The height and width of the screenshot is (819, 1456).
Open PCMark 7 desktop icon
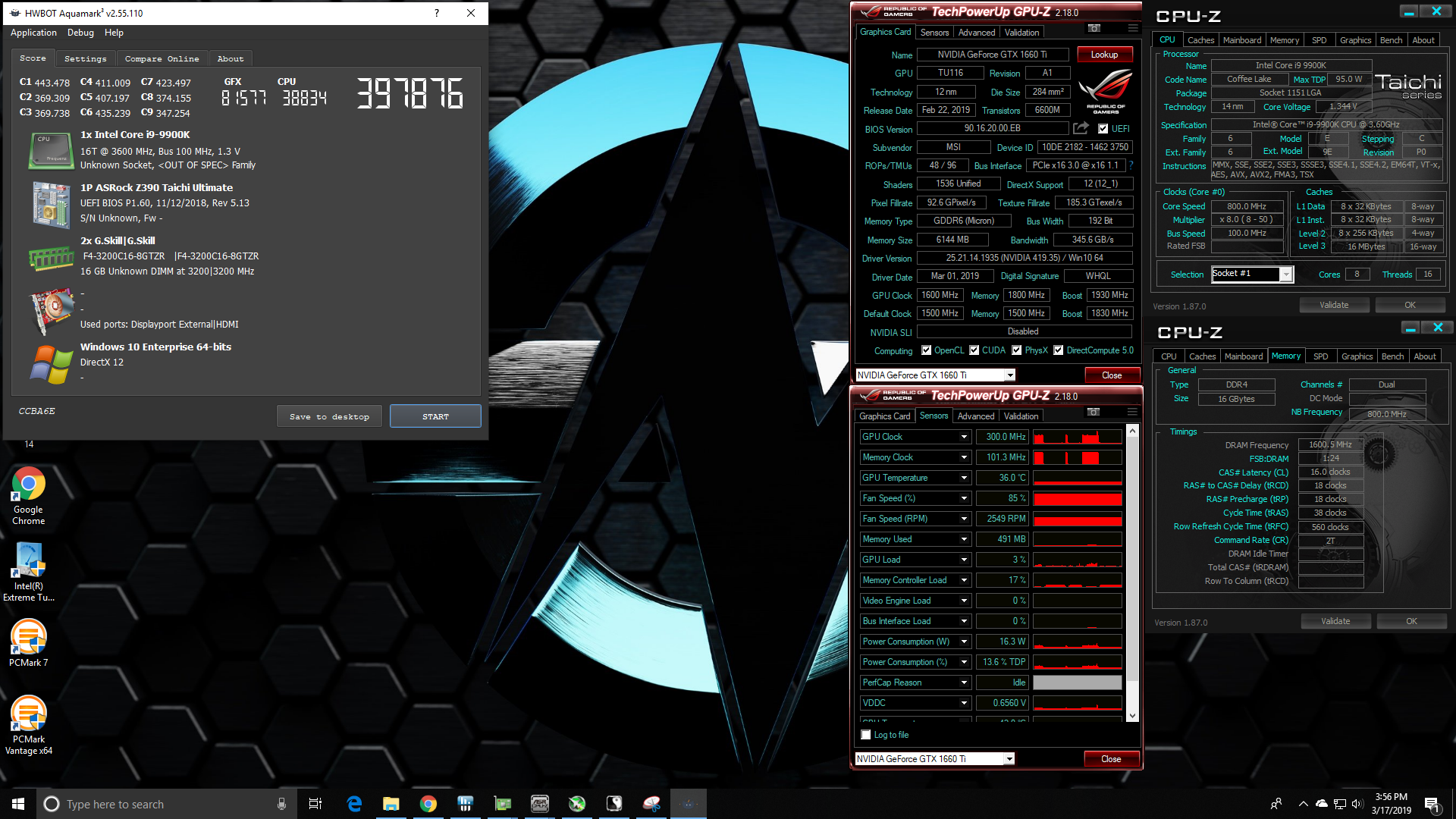pyautogui.click(x=28, y=642)
